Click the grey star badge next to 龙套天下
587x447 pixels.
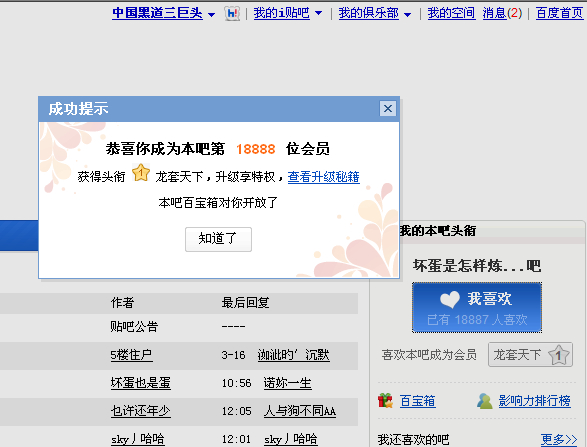(x=558, y=354)
